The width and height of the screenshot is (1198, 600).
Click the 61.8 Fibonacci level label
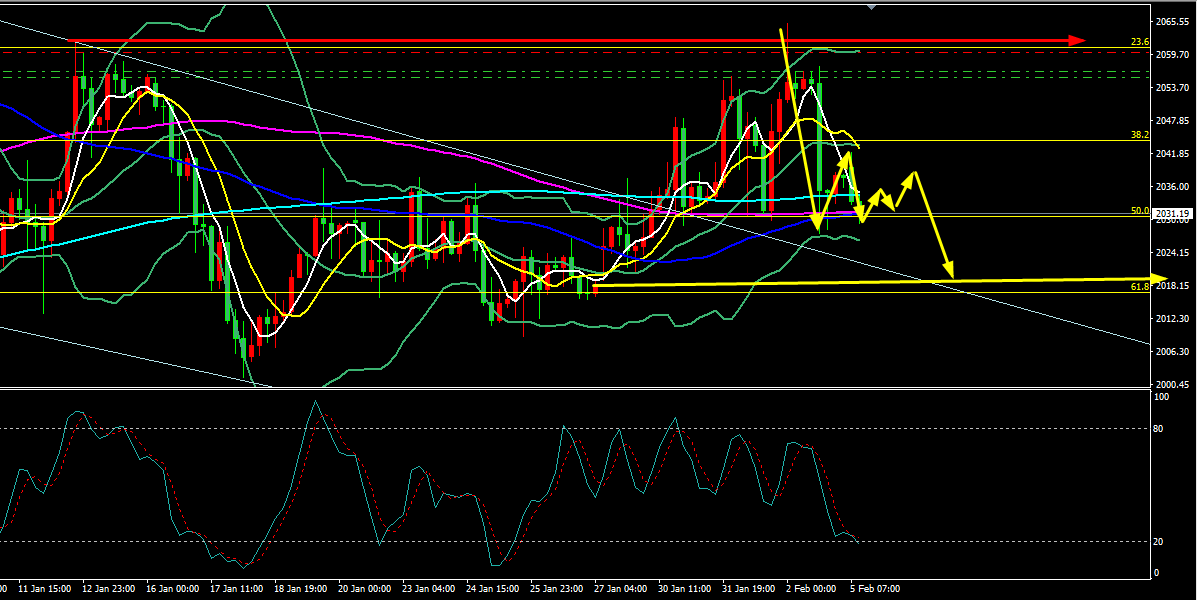1138,287
